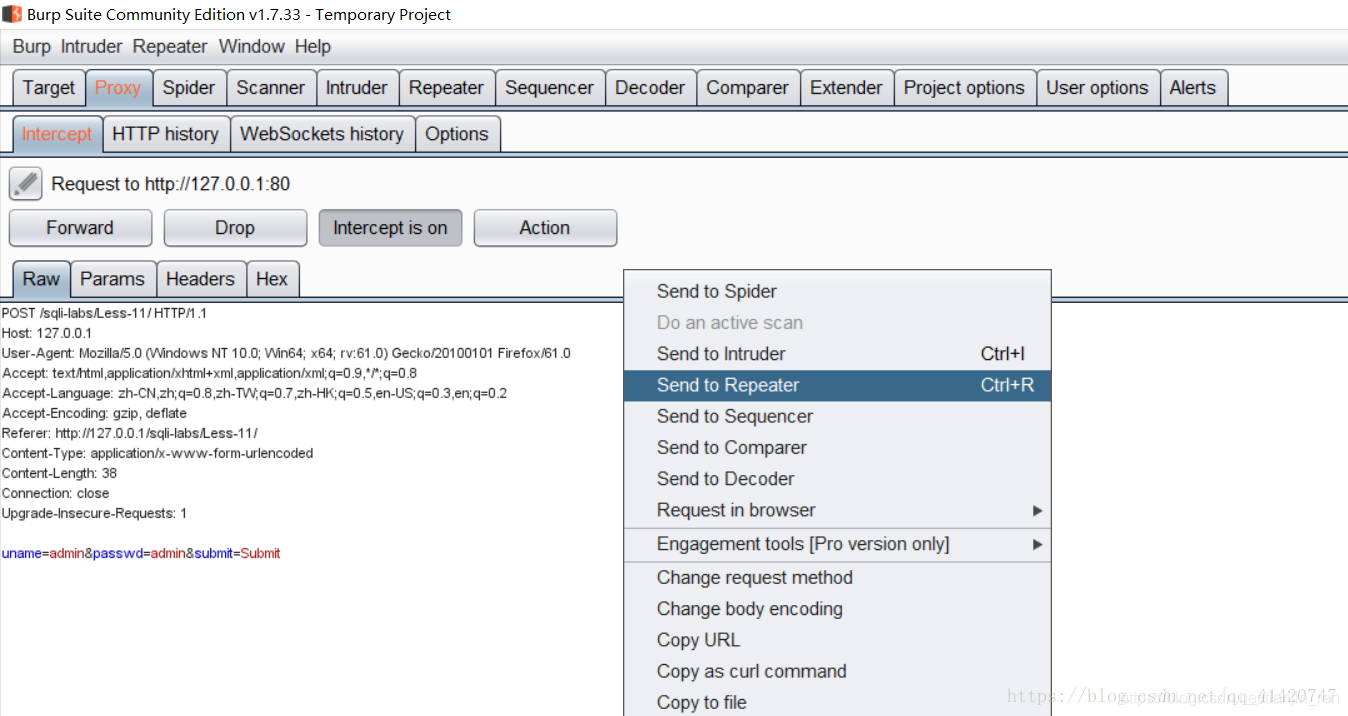The height and width of the screenshot is (716, 1348).
Task: Toggle the Intercept is on button
Action: [x=390, y=228]
